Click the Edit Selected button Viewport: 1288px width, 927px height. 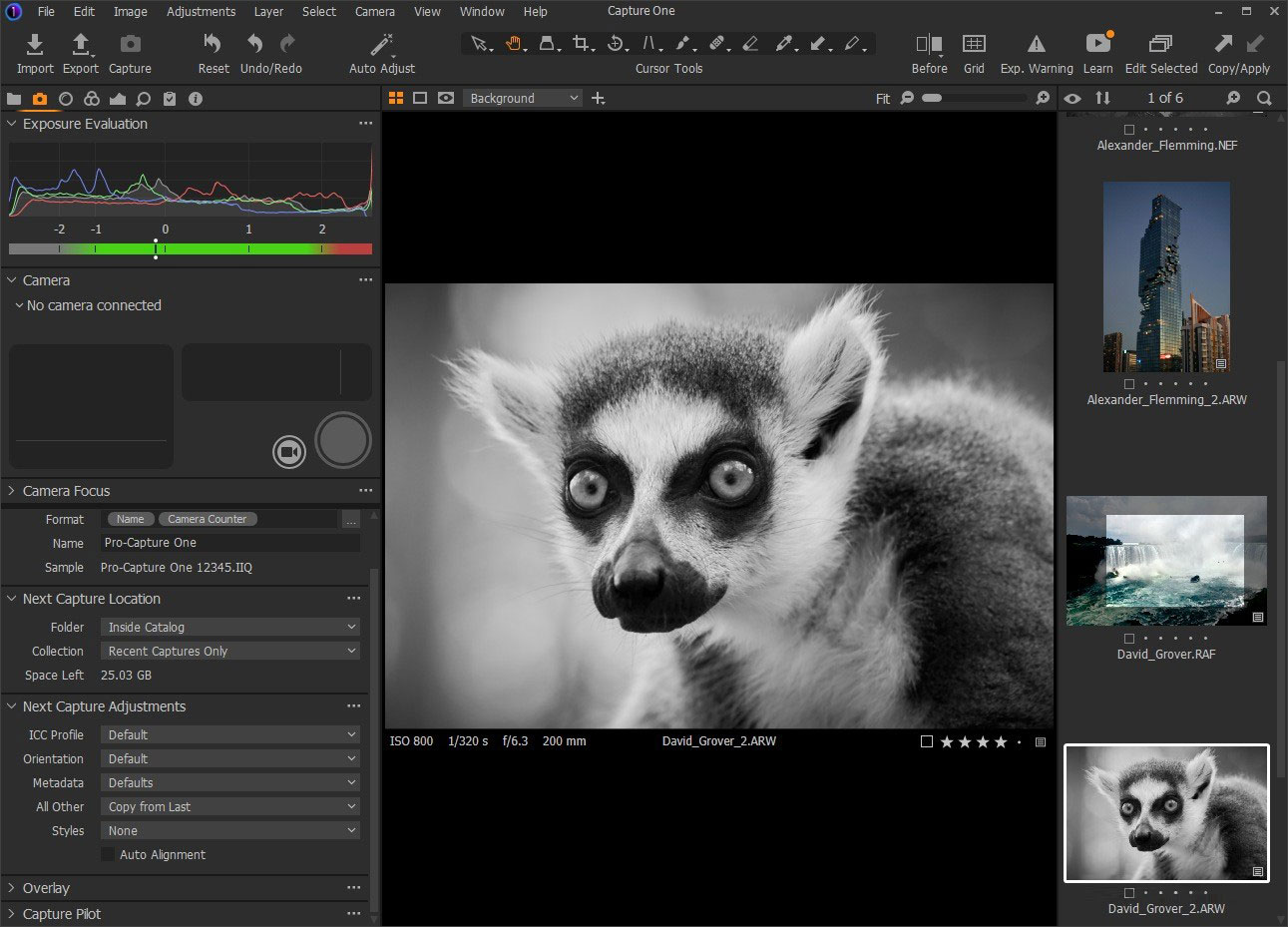coord(1160,45)
